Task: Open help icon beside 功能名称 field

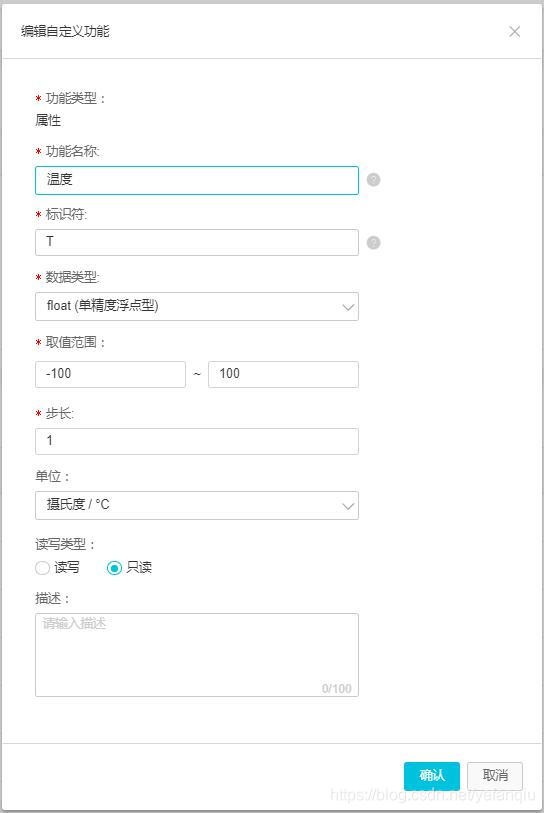Action: [x=373, y=179]
